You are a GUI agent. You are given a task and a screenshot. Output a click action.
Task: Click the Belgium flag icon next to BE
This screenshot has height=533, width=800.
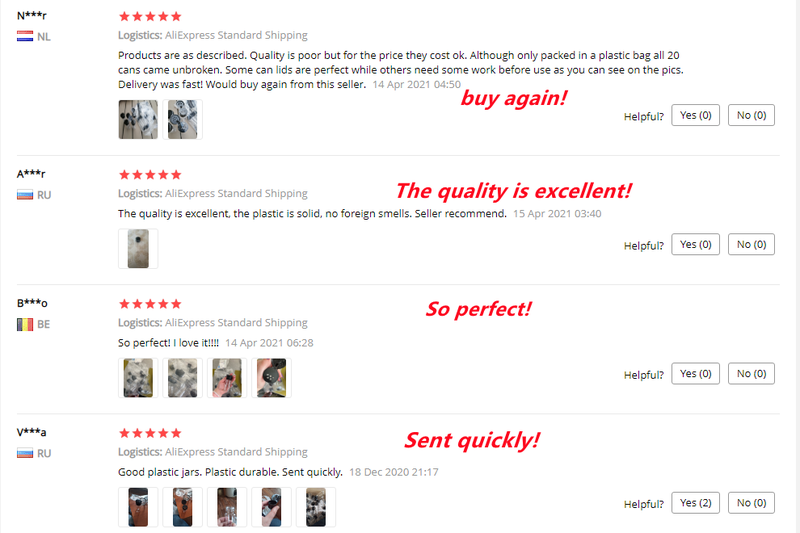pos(25,324)
